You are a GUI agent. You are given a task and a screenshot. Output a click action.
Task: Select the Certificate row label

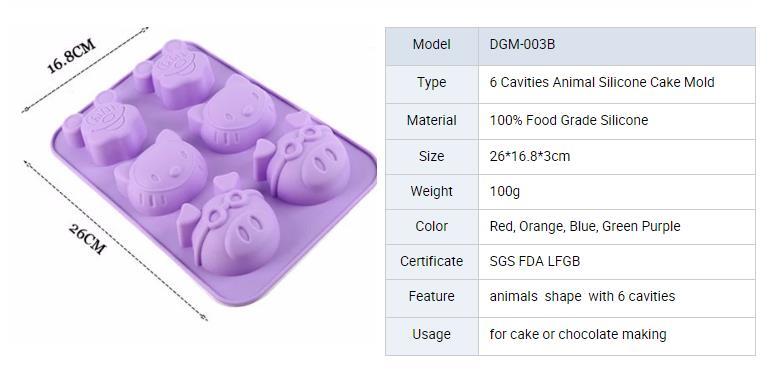coord(431,261)
